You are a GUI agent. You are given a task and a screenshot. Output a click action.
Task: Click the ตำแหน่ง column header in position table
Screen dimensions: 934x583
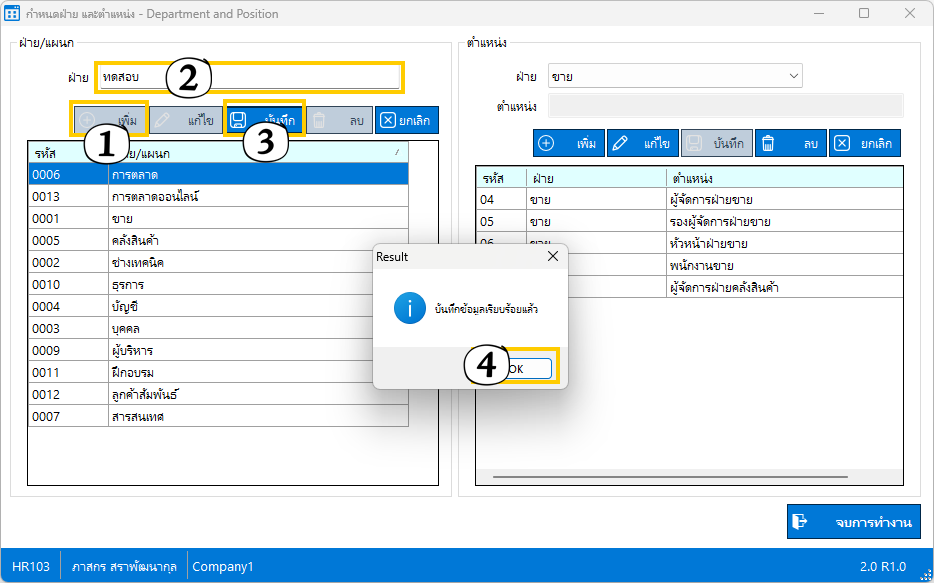click(784, 177)
